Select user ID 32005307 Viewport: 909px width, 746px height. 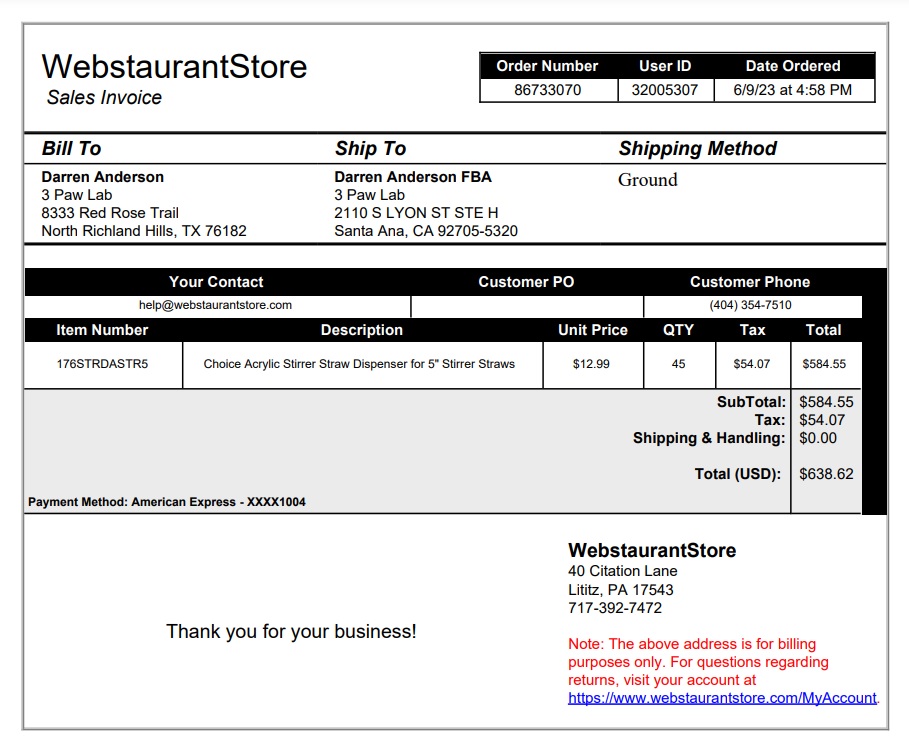[x=664, y=90]
